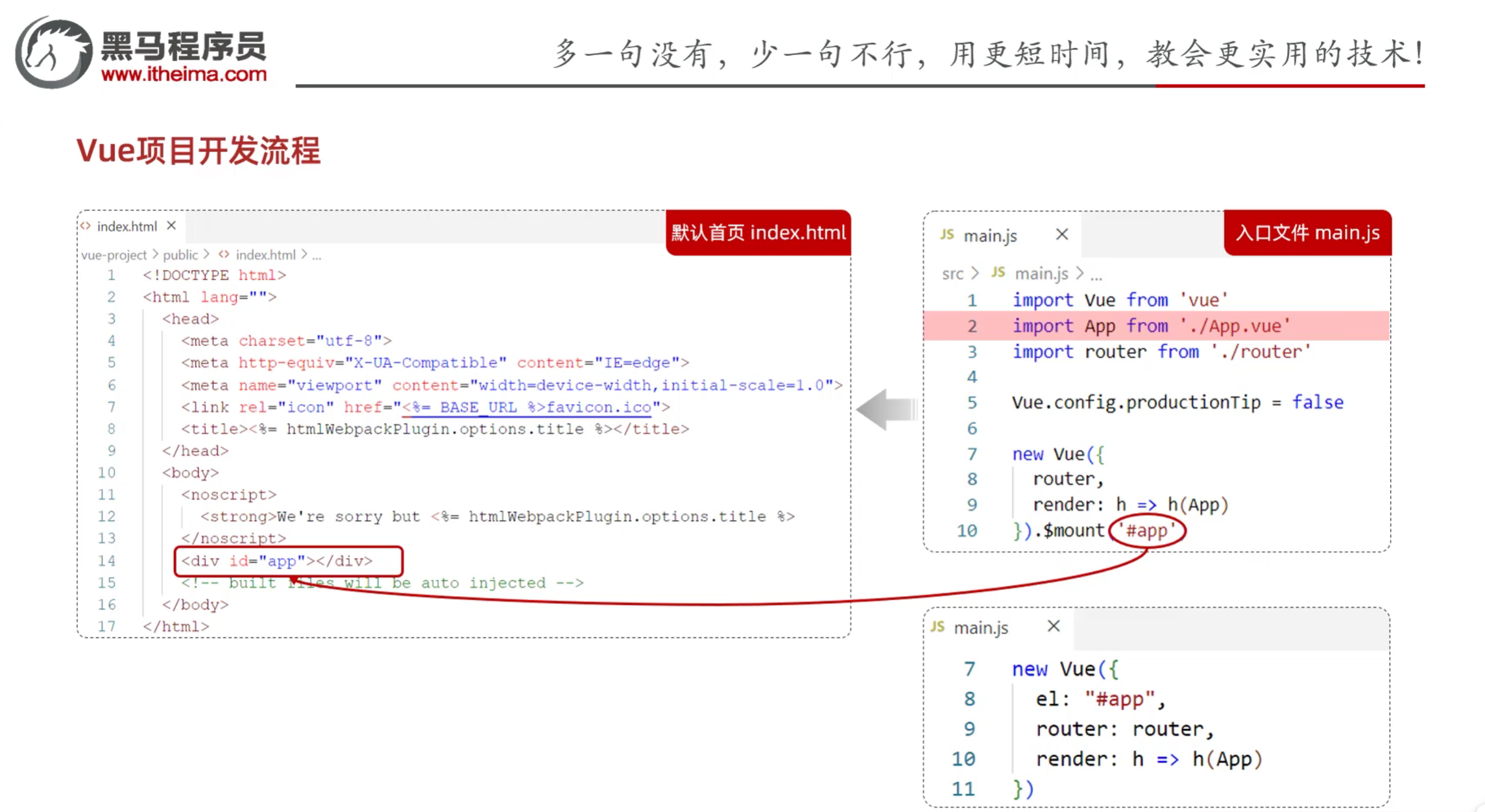Click JS icon on upper main.js tab
This screenshot has height=812, width=1485.
click(x=947, y=235)
